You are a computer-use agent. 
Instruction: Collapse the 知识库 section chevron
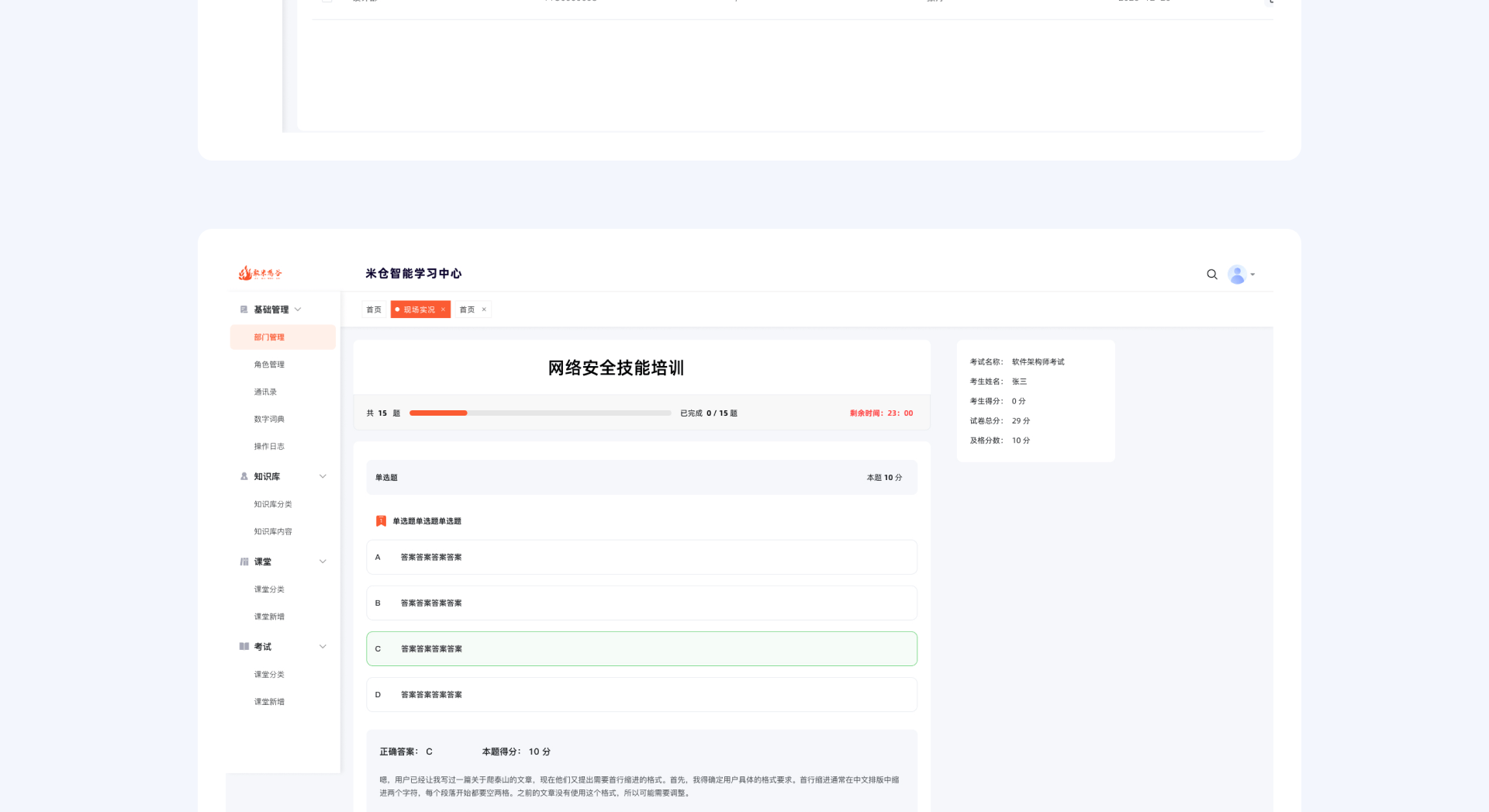coord(323,476)
